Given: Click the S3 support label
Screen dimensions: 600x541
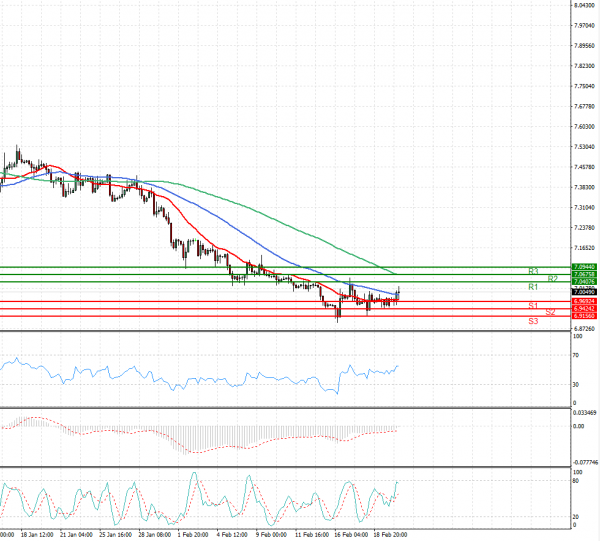Looking at the screenshot, I should tap(534, 321).
